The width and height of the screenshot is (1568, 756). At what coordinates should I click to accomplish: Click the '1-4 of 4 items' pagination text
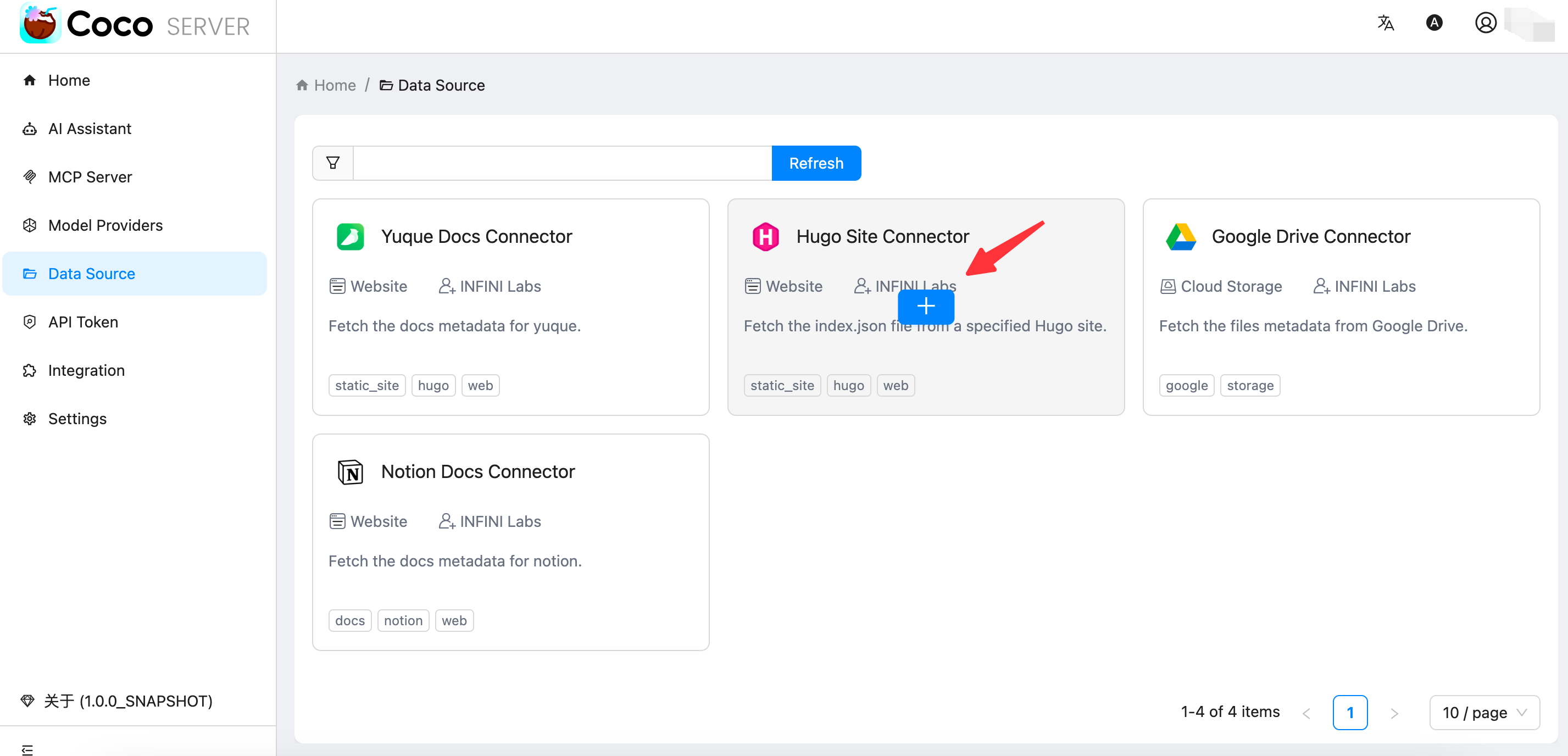click(x=1230, y=712)
